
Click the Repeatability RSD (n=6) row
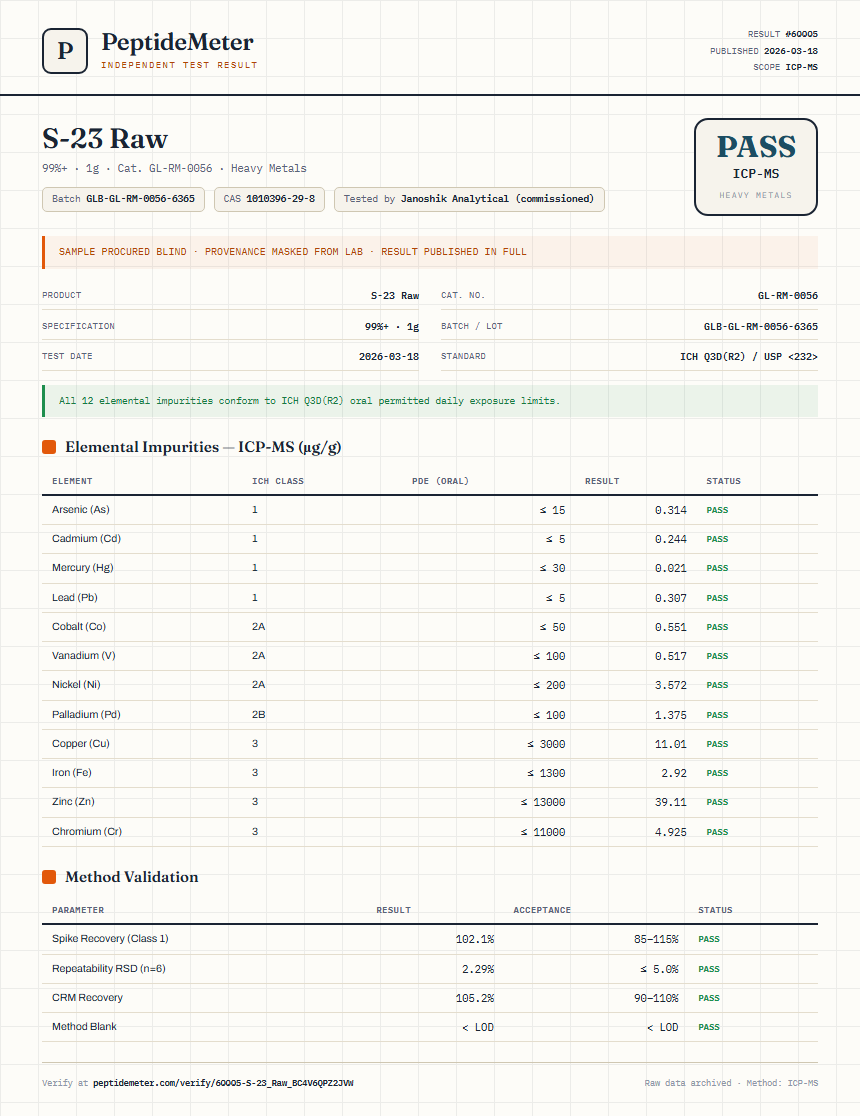coord(430,969)
